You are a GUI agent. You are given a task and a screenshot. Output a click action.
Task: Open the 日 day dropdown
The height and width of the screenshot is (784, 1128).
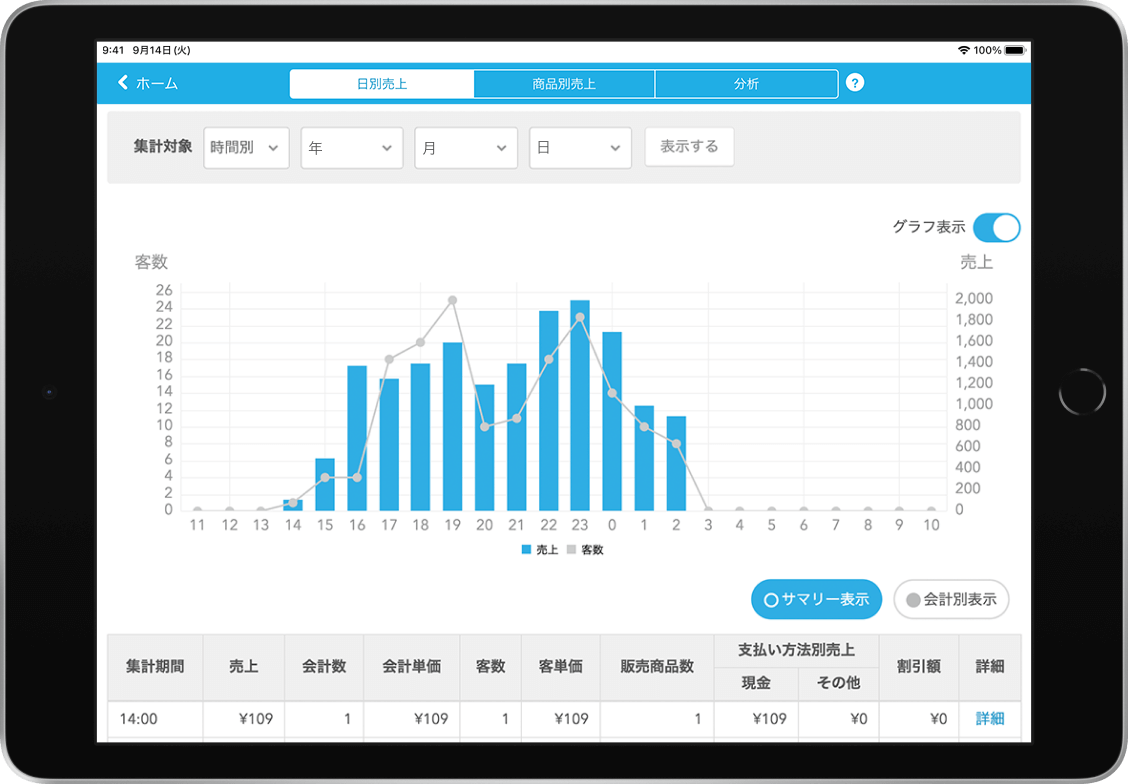(x=580, y=146)
